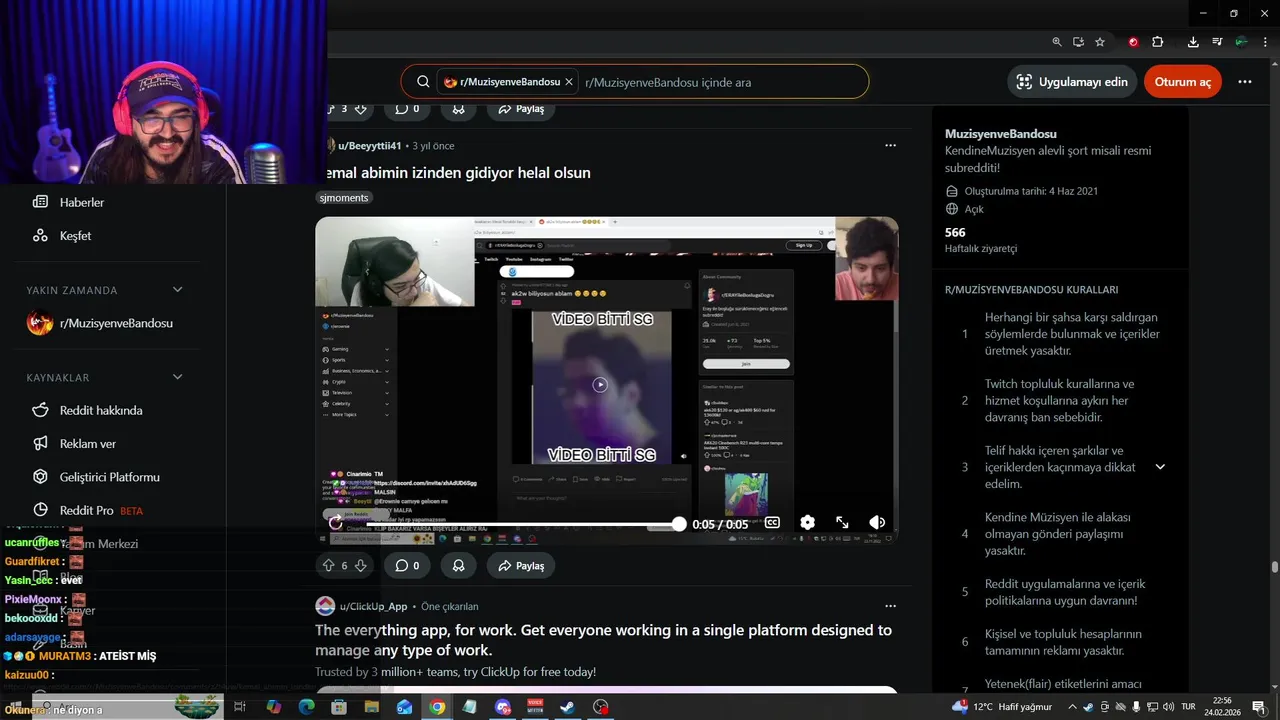The width and height of the screenshot is (1280, 720).
Task: Expand rule 3 about copyrighted songs
Action: [1160, 467]
